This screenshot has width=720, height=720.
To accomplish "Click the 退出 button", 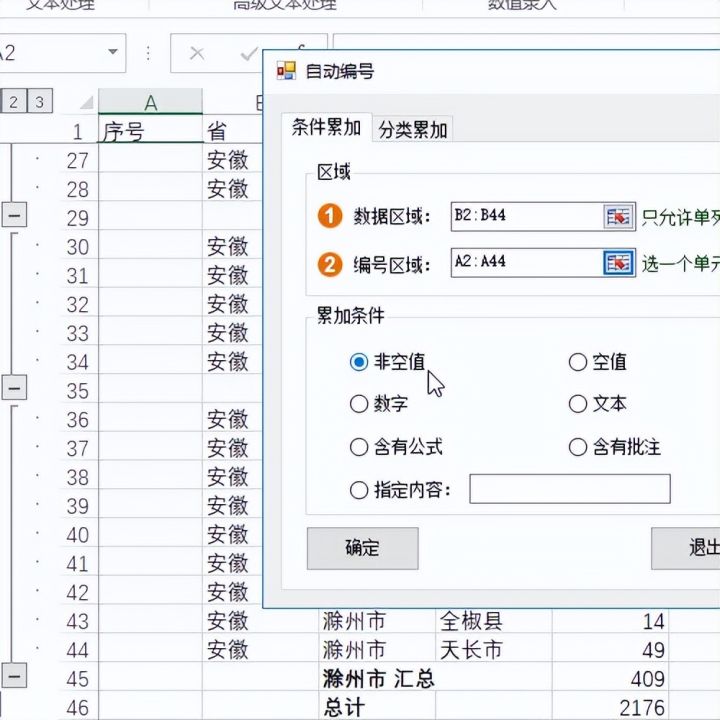I will (686, 548).
